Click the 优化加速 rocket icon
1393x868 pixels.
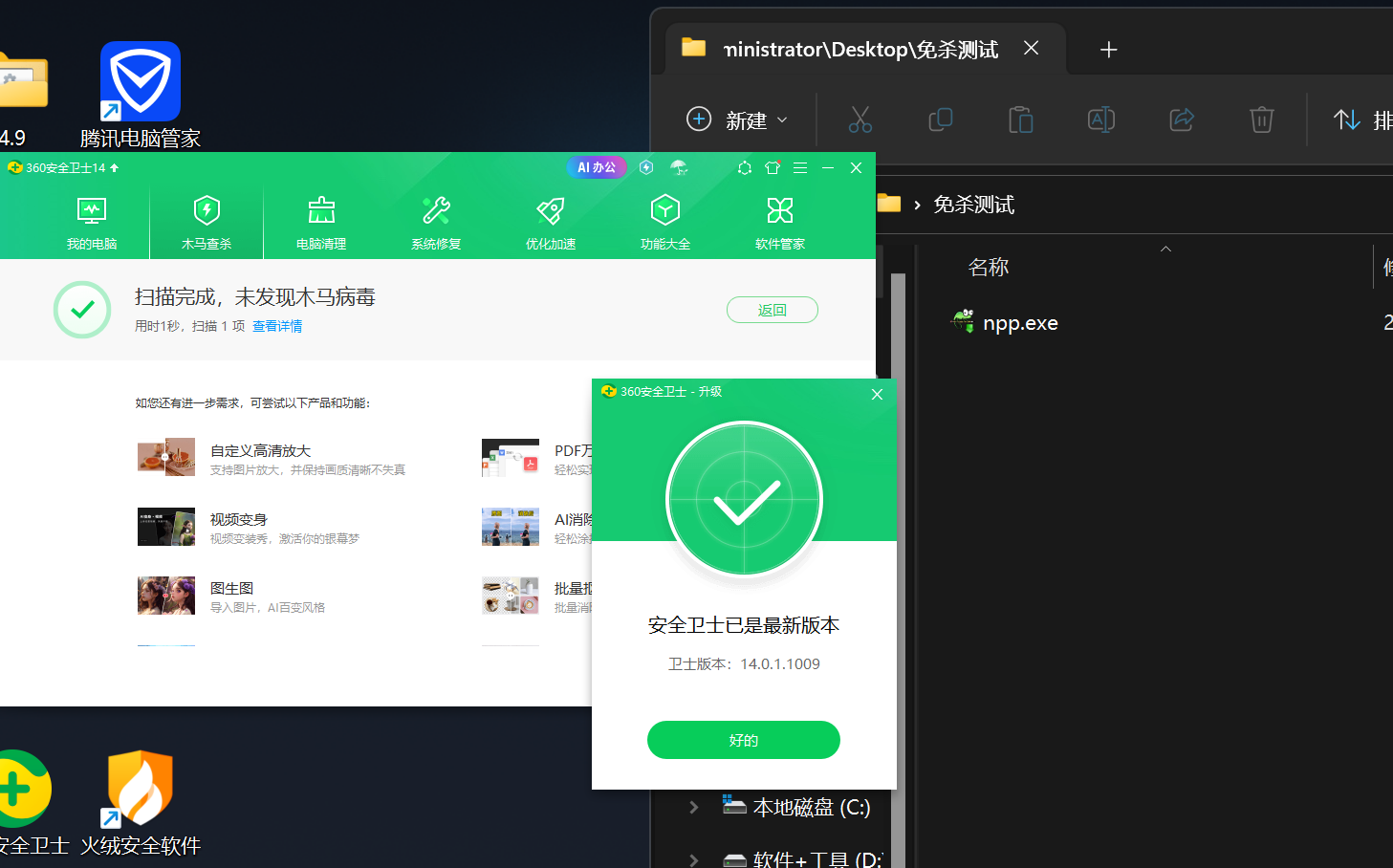(551, 211)
